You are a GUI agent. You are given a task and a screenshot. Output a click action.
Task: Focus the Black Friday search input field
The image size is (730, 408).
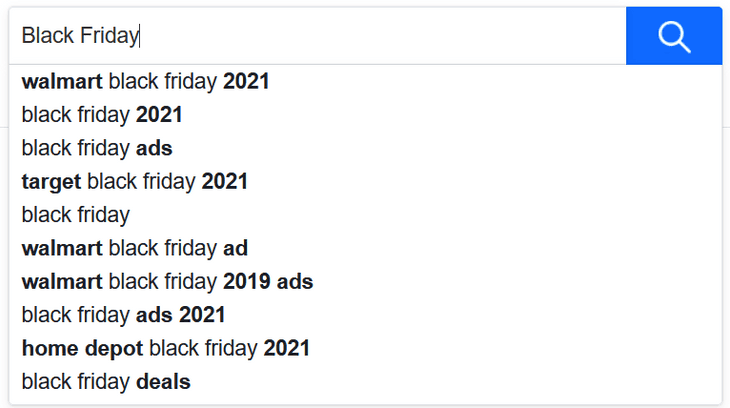[x=320, y=36]
